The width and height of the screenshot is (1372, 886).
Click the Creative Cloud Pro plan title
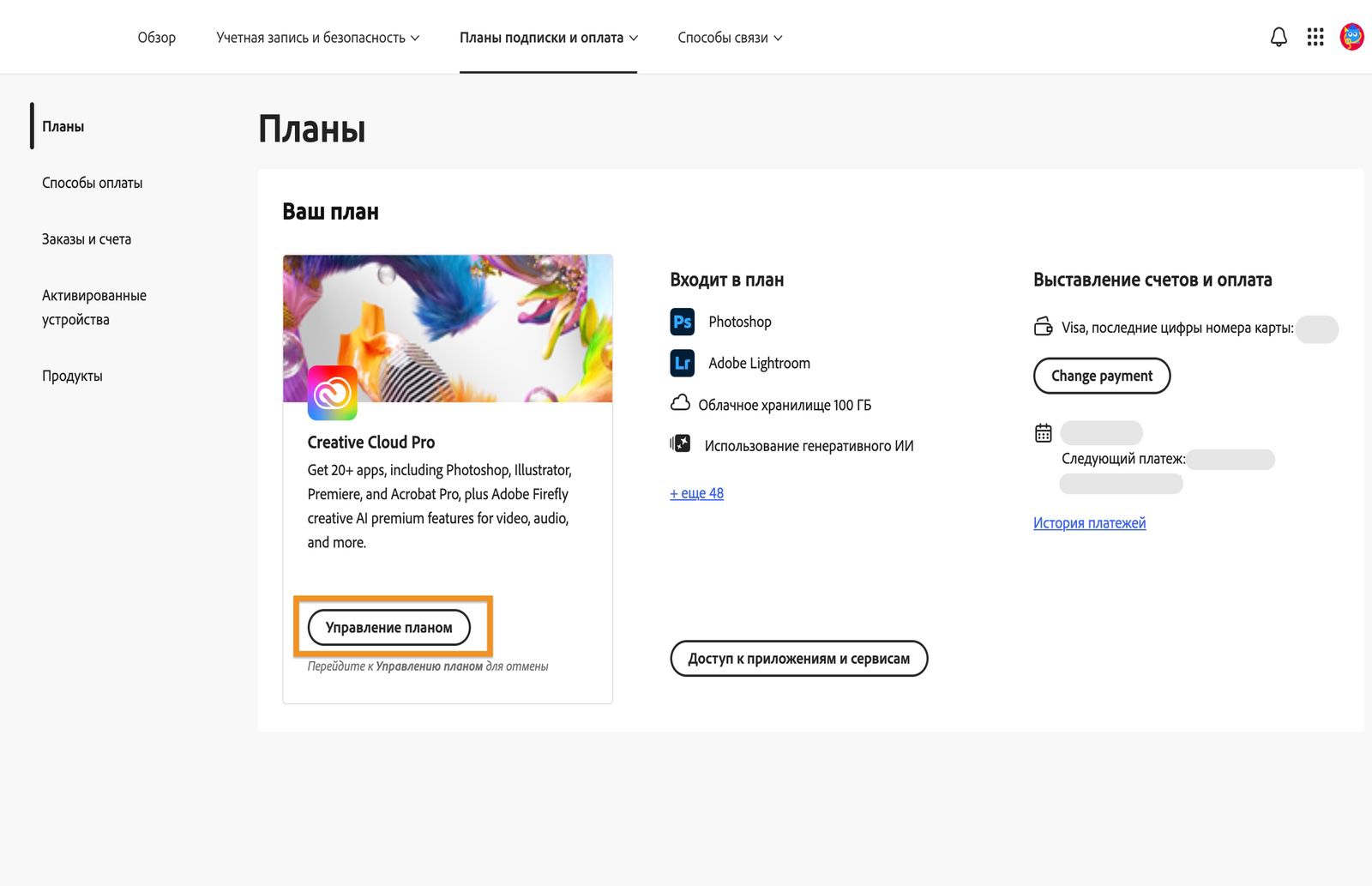pyautogui.click(x=371, y=443)
